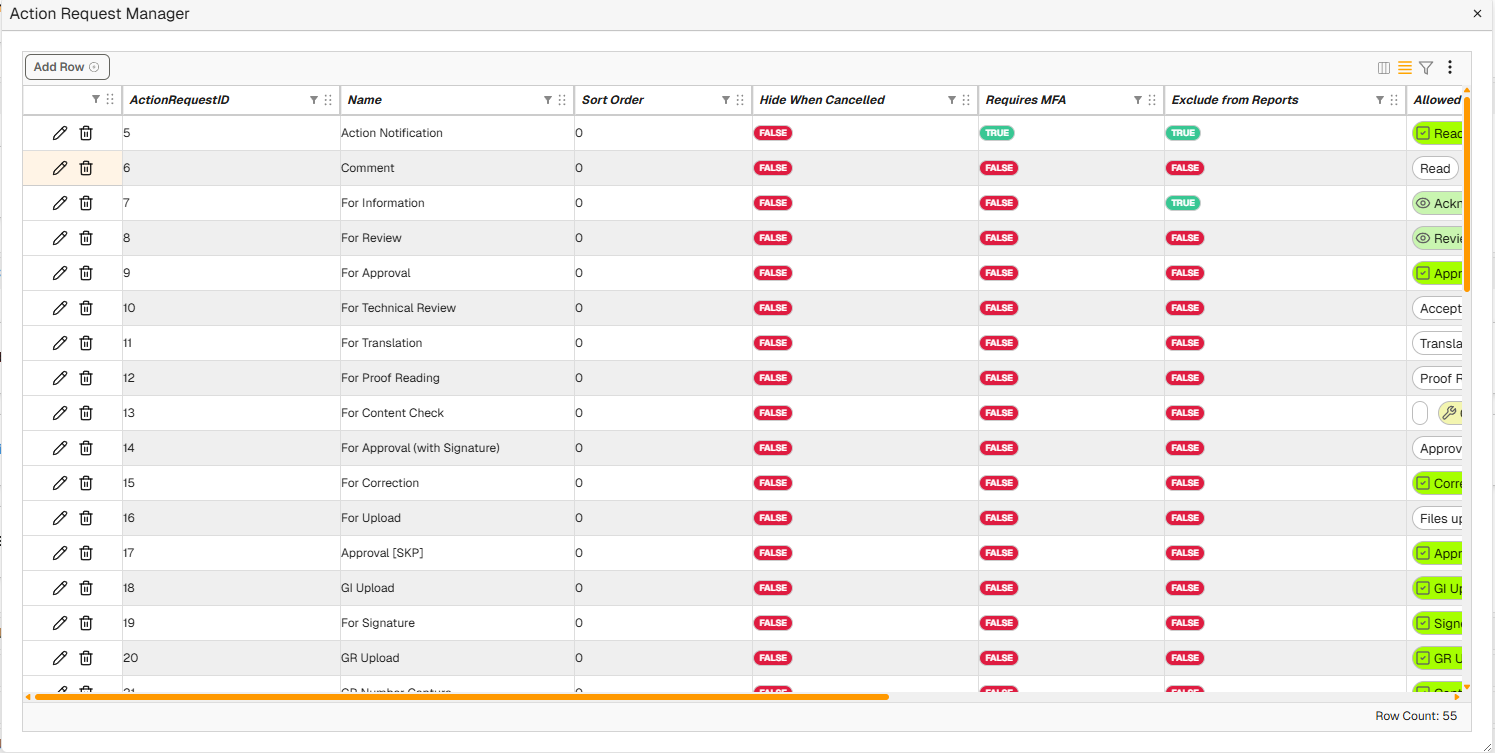
Task: Close the Action Request Manager dialog
Action: tap(1477, 14)
